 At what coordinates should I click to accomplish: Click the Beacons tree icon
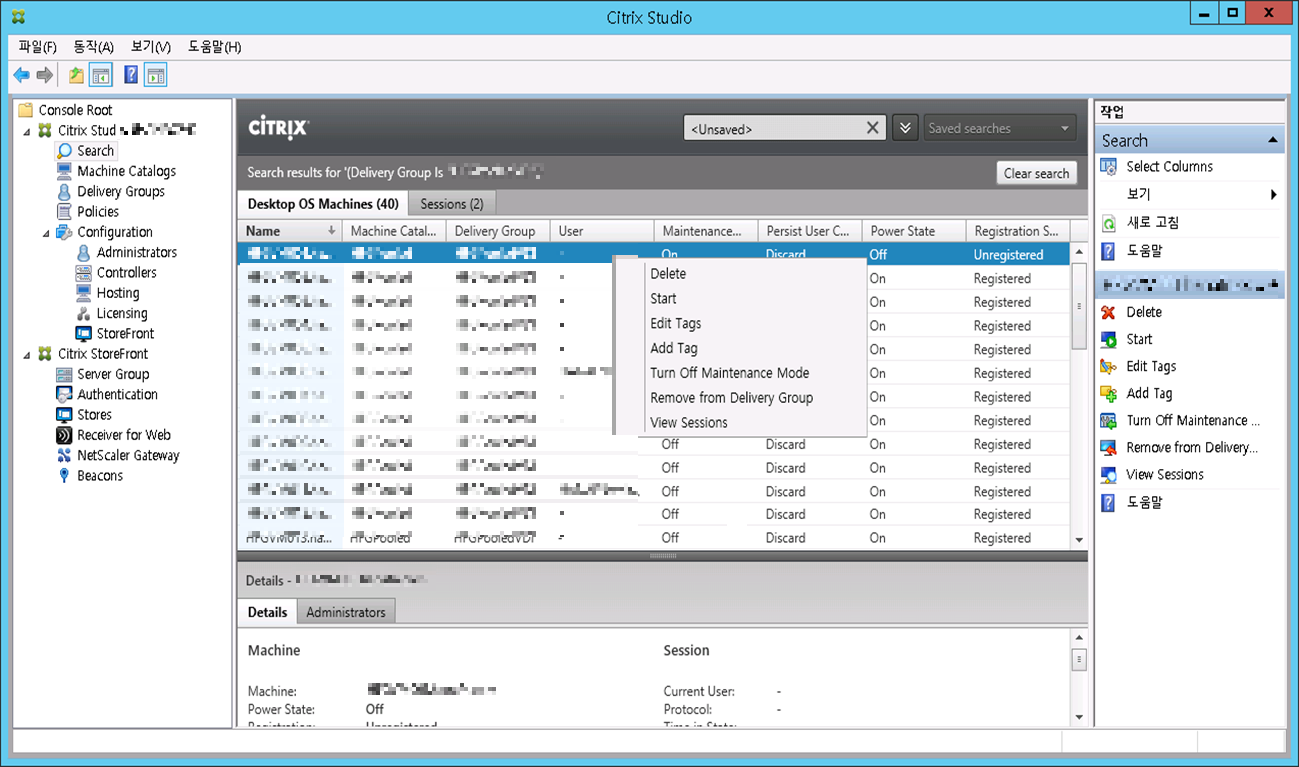(65, 476)
